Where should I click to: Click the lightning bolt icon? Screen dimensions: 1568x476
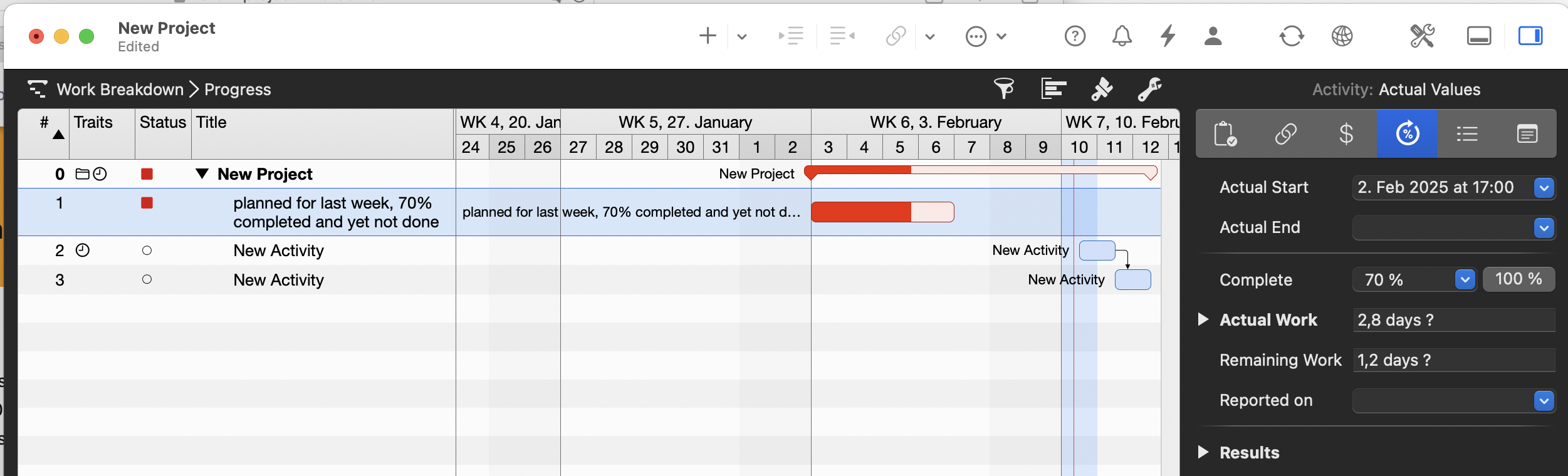(x=1168, y=36)
